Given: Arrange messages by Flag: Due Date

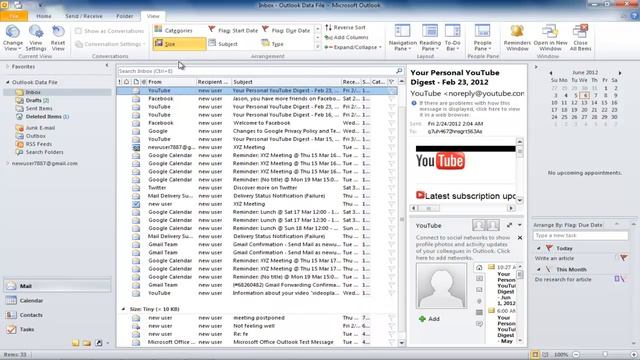Looking at the screenshot, I should pos(286,30).
